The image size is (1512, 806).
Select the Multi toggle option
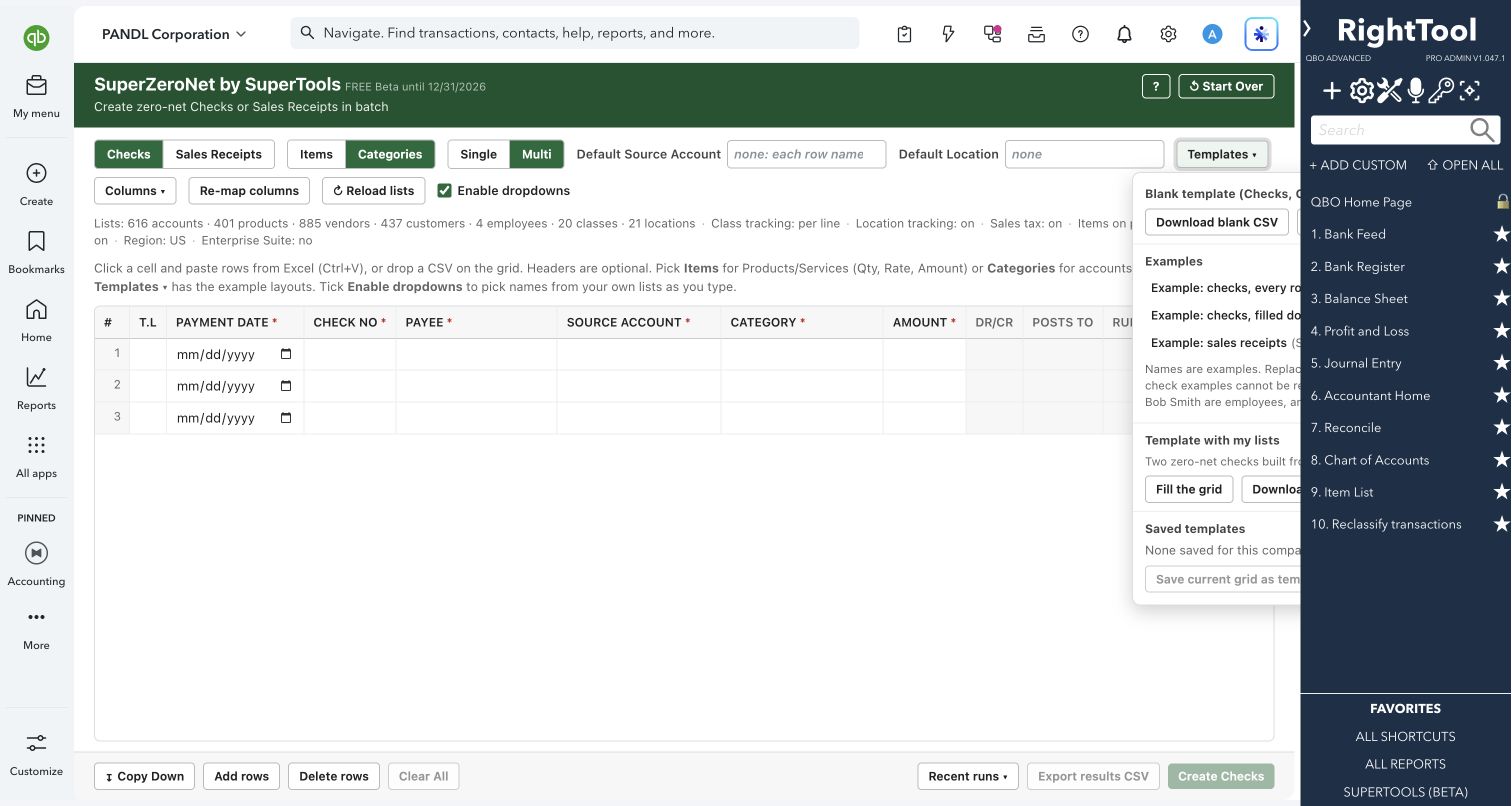tap(537, 154)
